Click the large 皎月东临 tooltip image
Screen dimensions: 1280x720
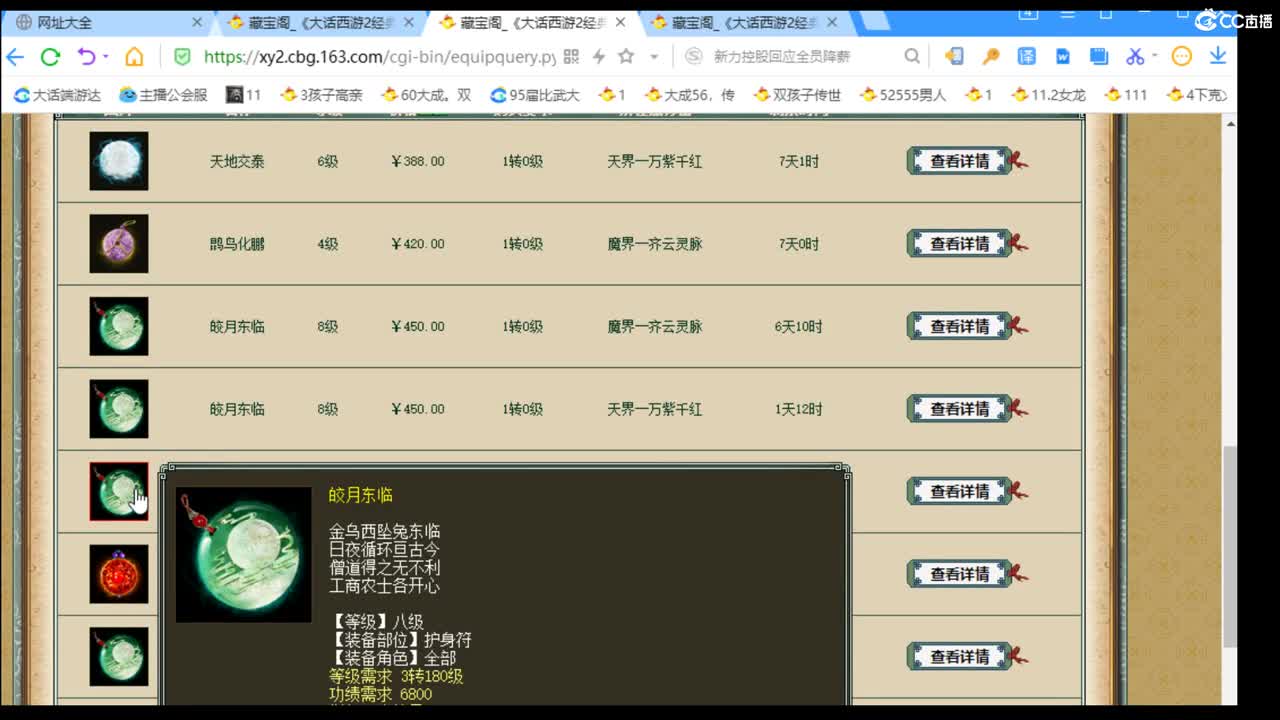coord(244,555)
